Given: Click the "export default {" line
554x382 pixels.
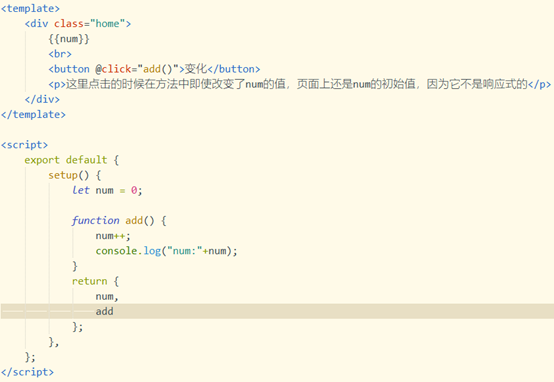Looking at the screenshot, I should (72, 160).
